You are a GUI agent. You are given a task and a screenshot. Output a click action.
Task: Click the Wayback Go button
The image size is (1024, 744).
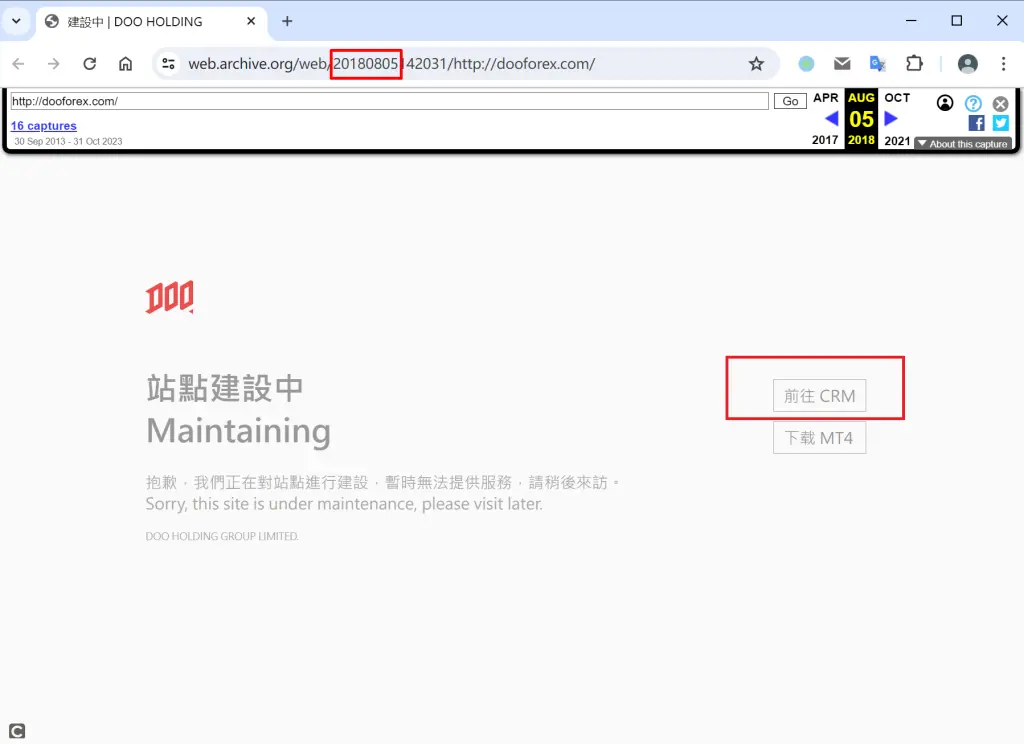790,101
